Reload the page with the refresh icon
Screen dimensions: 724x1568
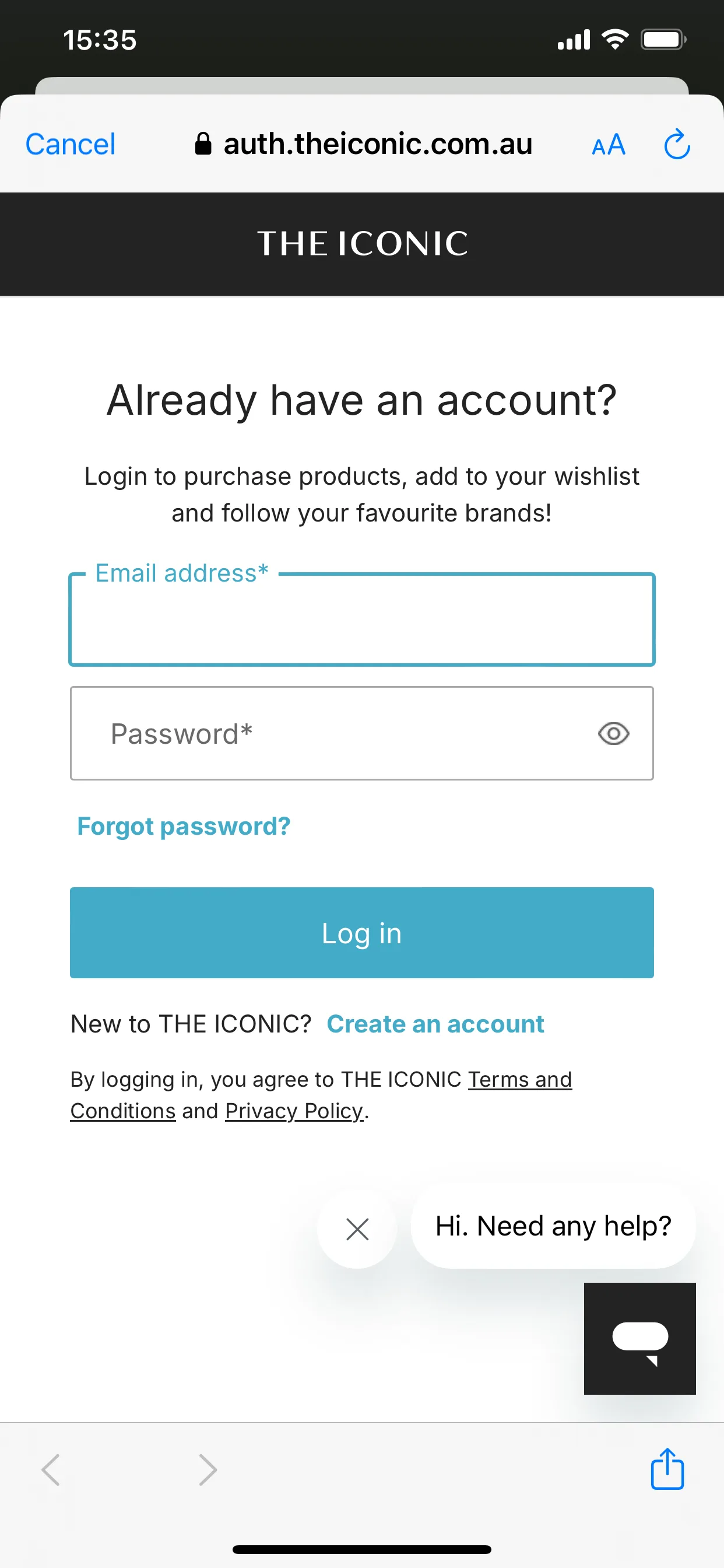click(677, 144)
